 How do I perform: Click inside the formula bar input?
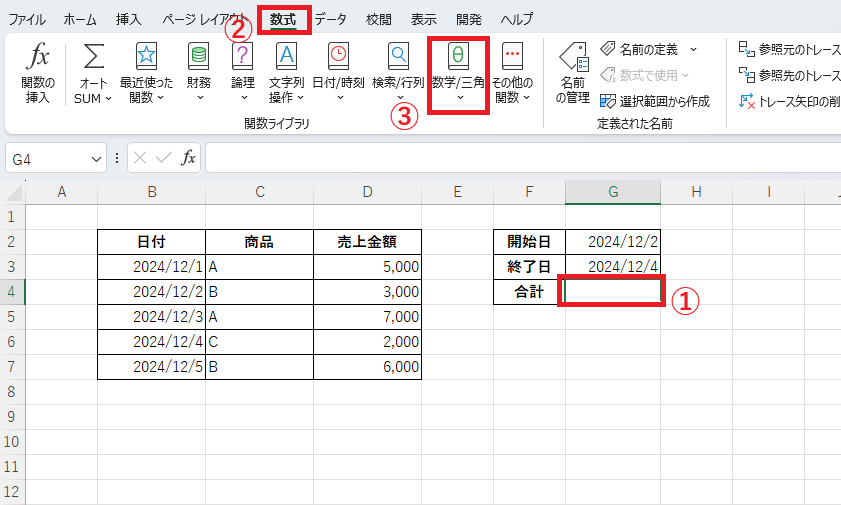pyautogui.click(x=523, y=158)
